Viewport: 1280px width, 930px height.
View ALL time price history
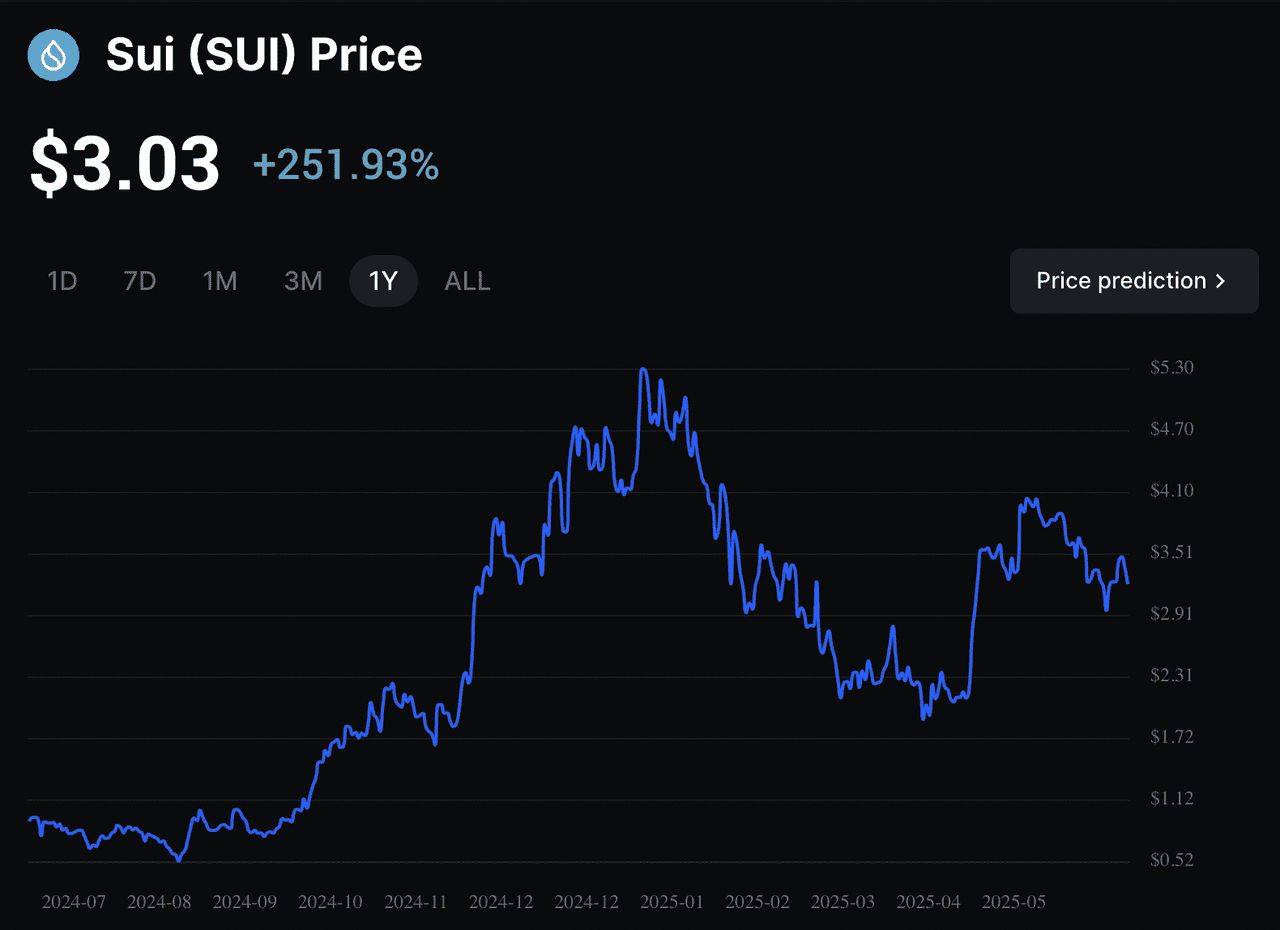pos(467,281)
